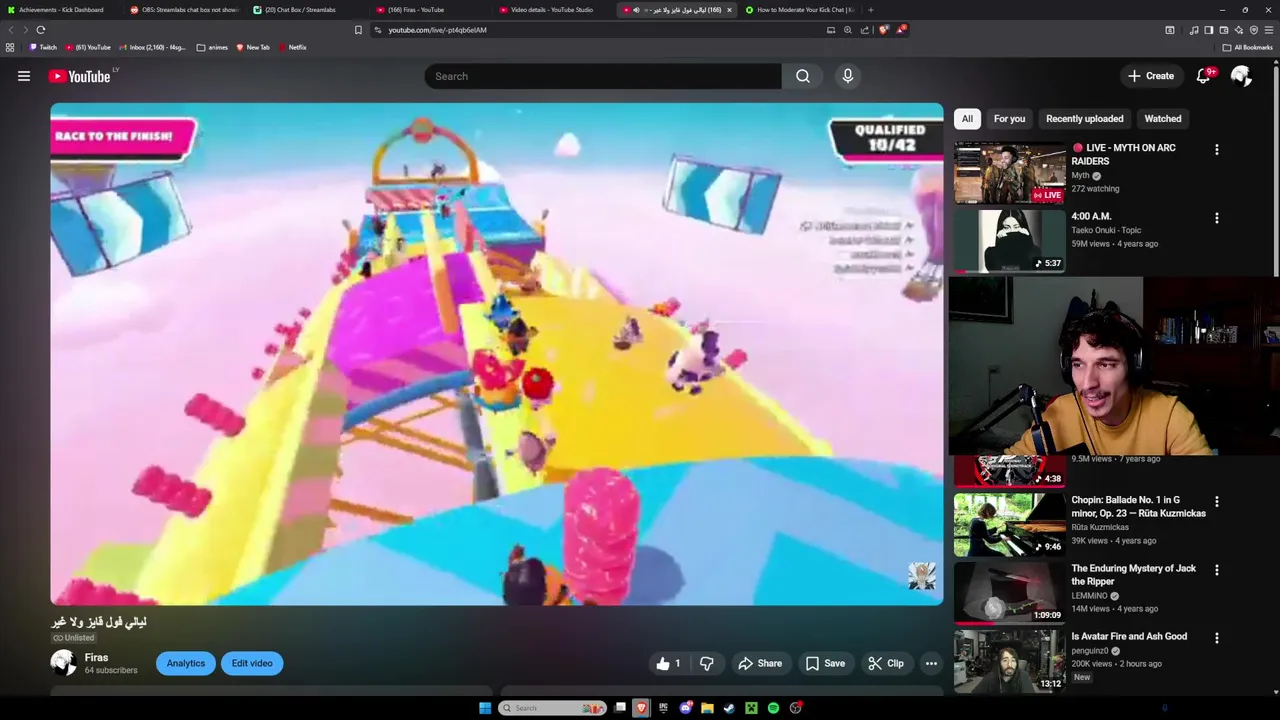
Task: Open Netflix bookmark in bookmarks bar
Action: tap(292, 47)
